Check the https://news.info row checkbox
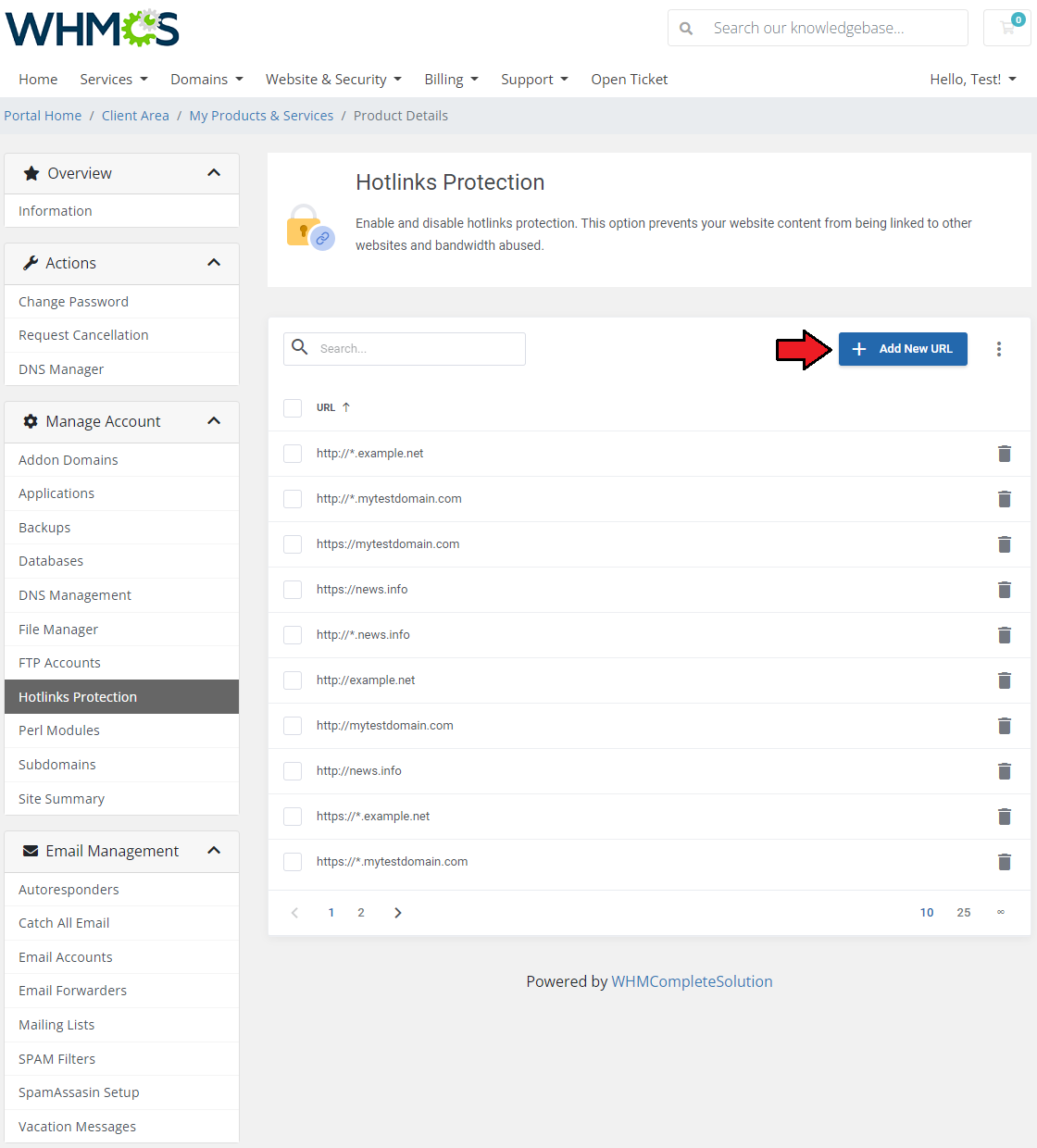1037x1148 pixels. click(x=293, y=590)
